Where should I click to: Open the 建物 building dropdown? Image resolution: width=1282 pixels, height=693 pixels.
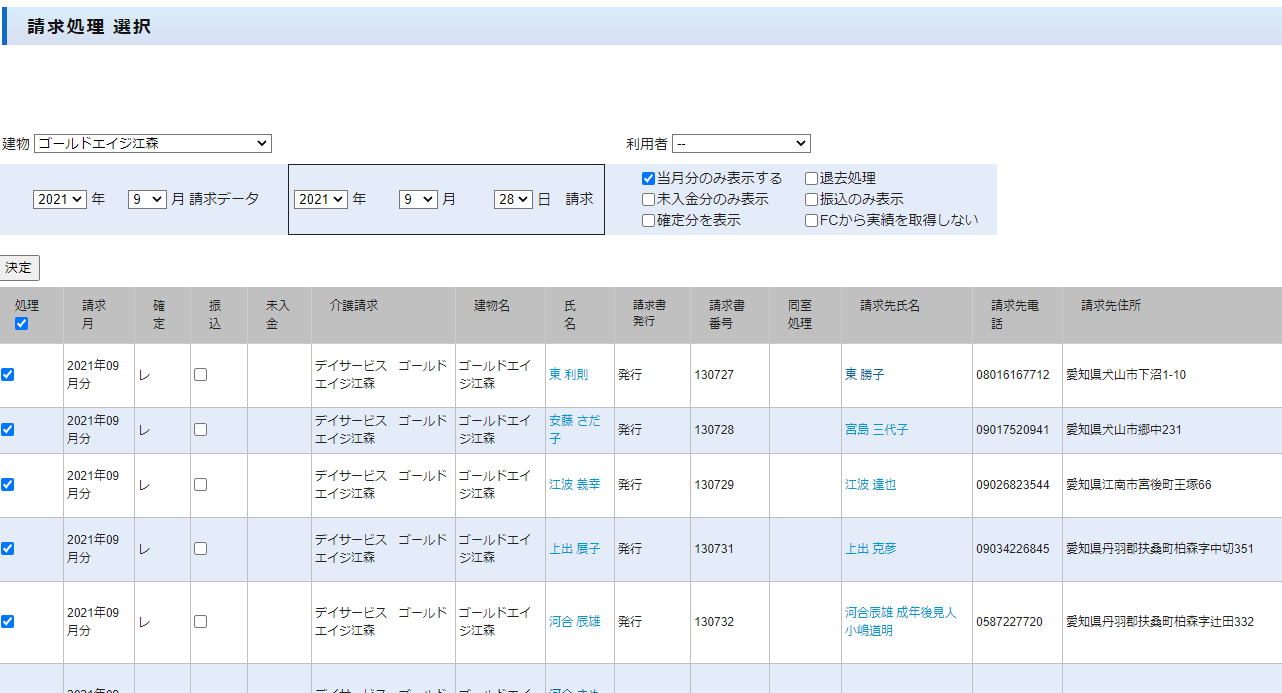coord(152,144)
